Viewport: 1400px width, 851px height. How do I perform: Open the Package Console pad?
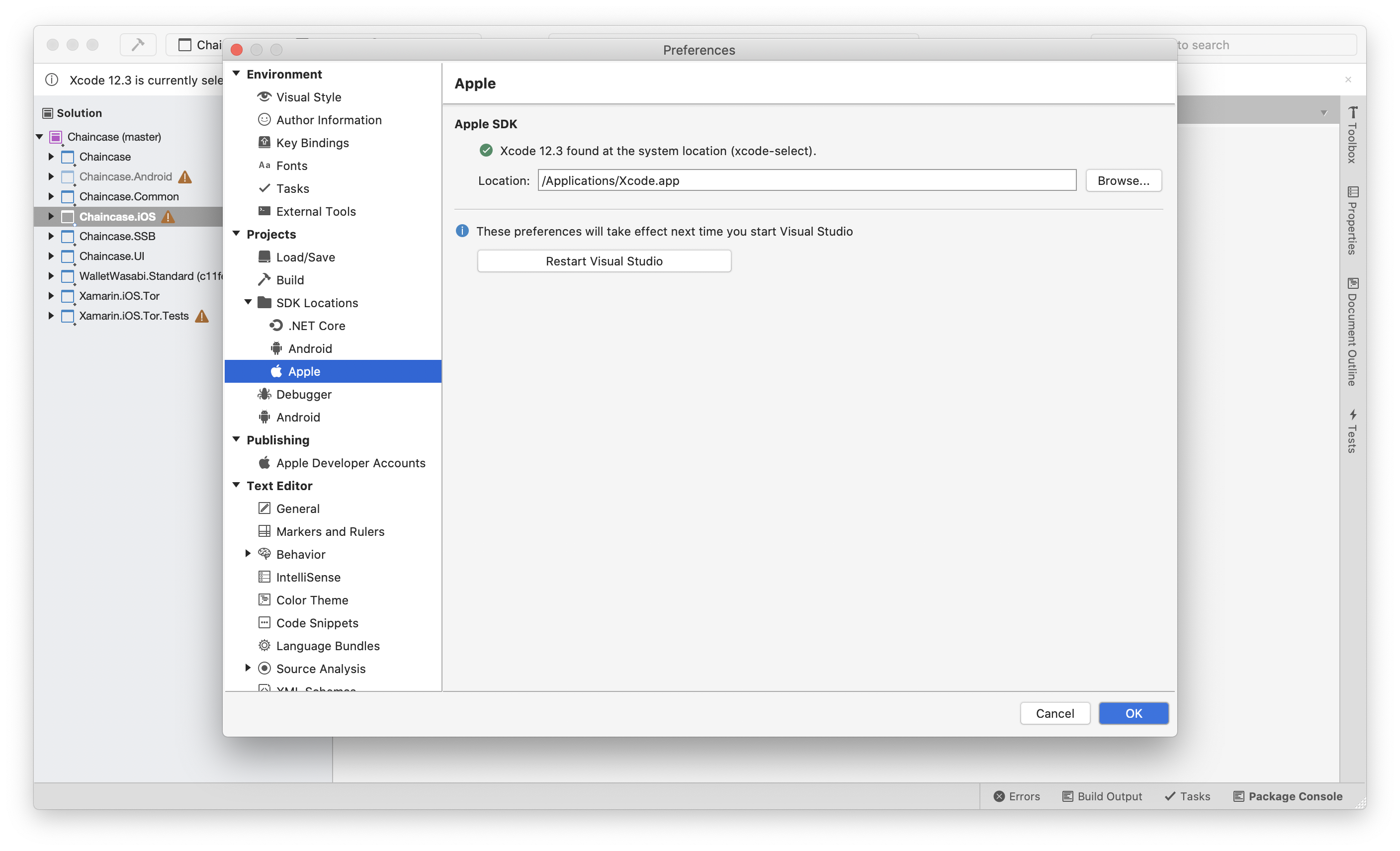(x=1288, y=796)
